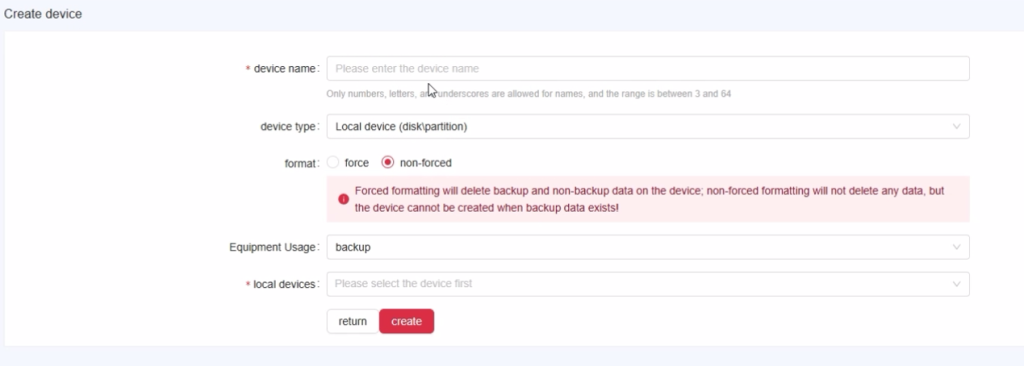Open the device type dropdown

[x=648, y=127]
